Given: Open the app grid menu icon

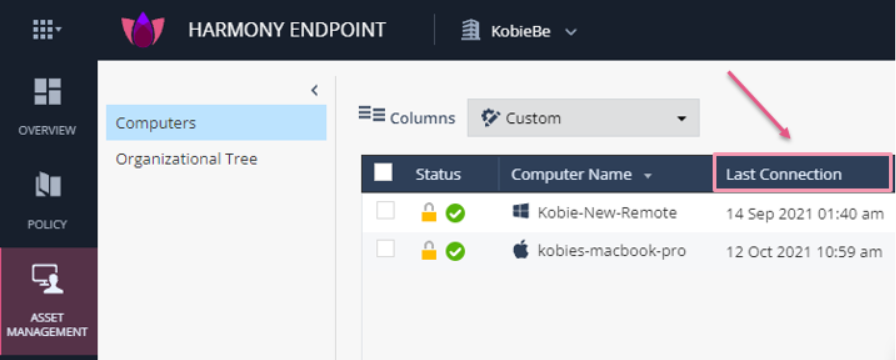Looking at the screenshot, I should 47,30.
